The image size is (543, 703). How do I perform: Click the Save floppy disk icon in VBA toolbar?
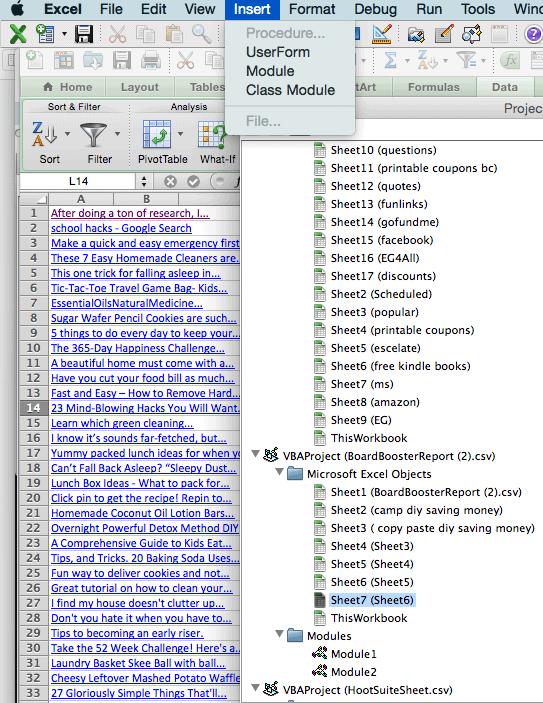84,34
